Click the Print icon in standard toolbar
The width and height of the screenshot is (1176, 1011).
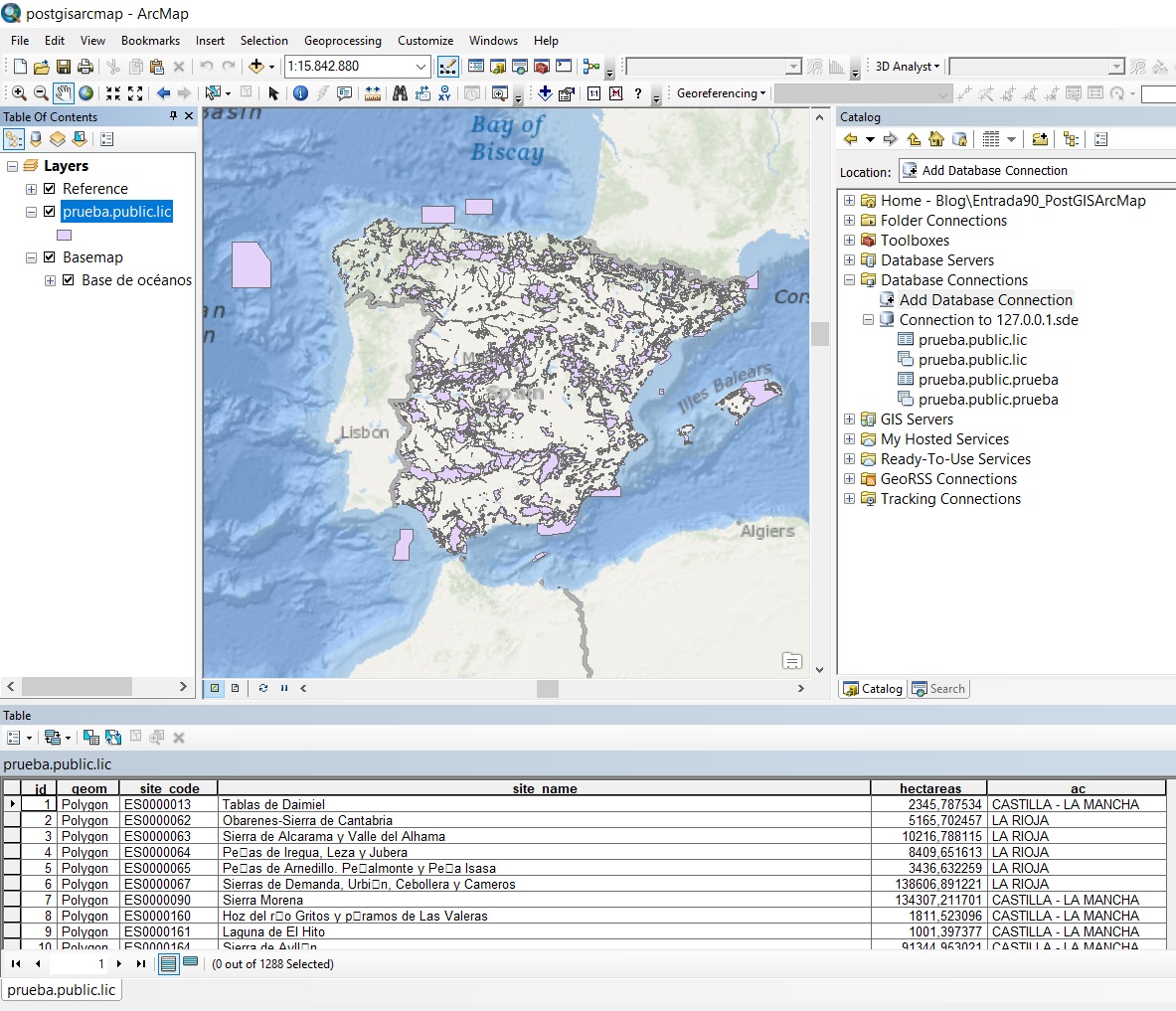point(85,67)
